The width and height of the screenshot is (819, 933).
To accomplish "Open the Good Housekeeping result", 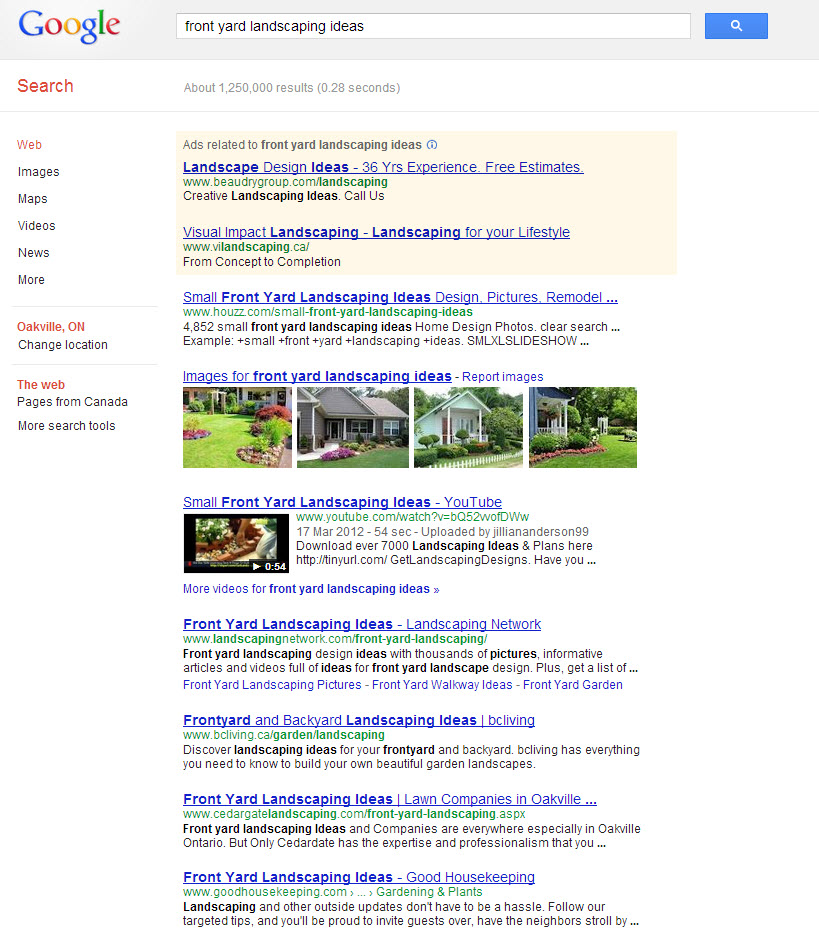I will coord(359,877).
